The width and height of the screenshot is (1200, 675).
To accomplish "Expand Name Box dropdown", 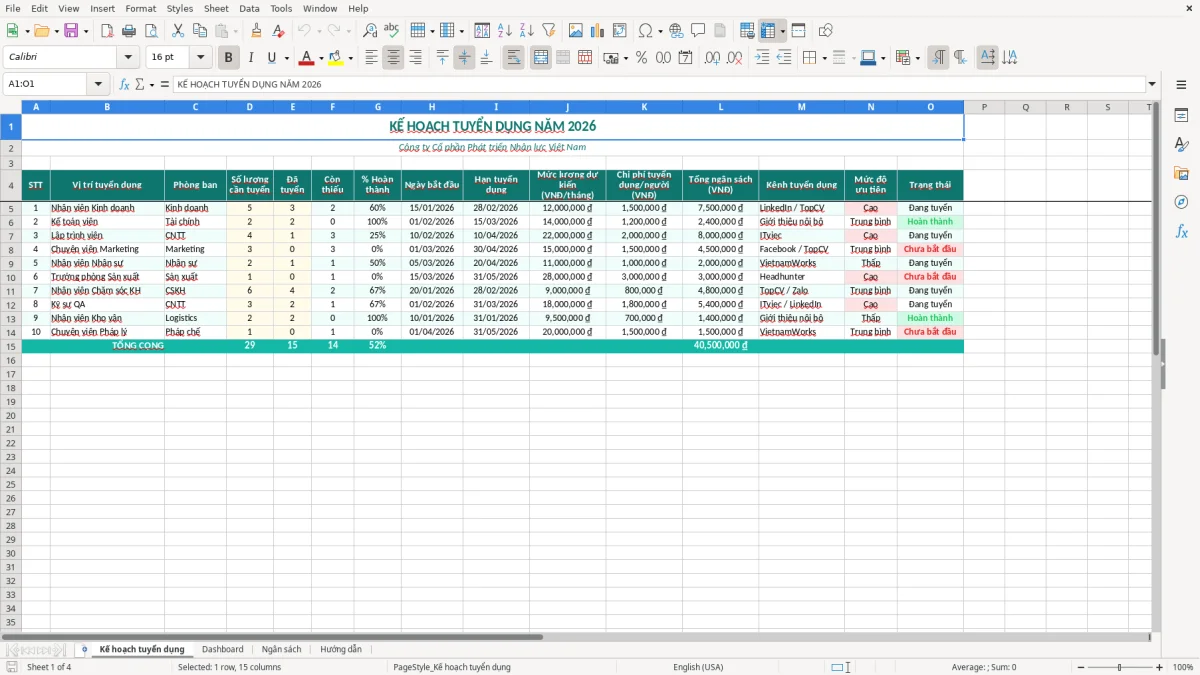I will click(x=98, y=84).
